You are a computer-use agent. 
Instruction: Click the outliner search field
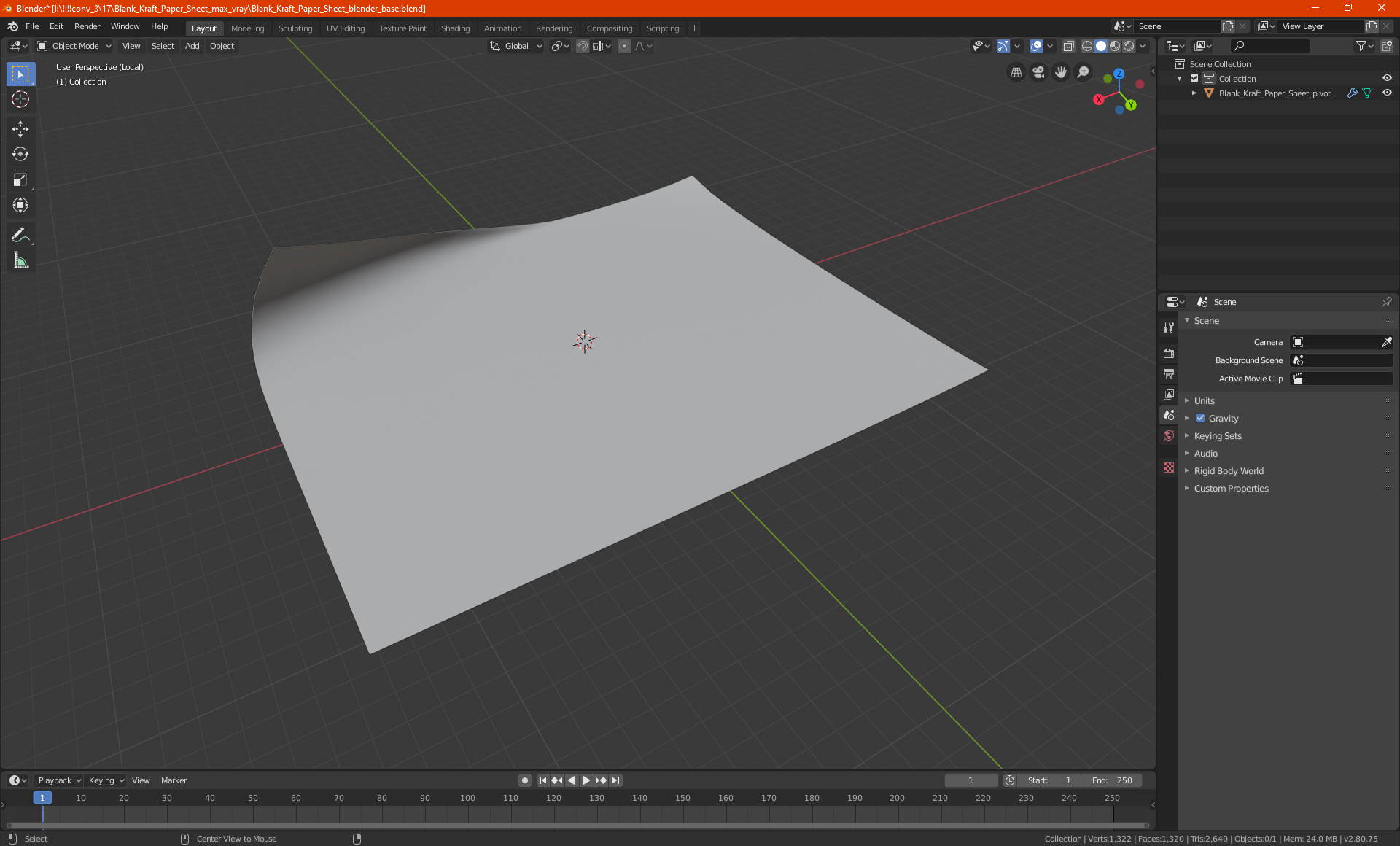[x=1269, y=46]
